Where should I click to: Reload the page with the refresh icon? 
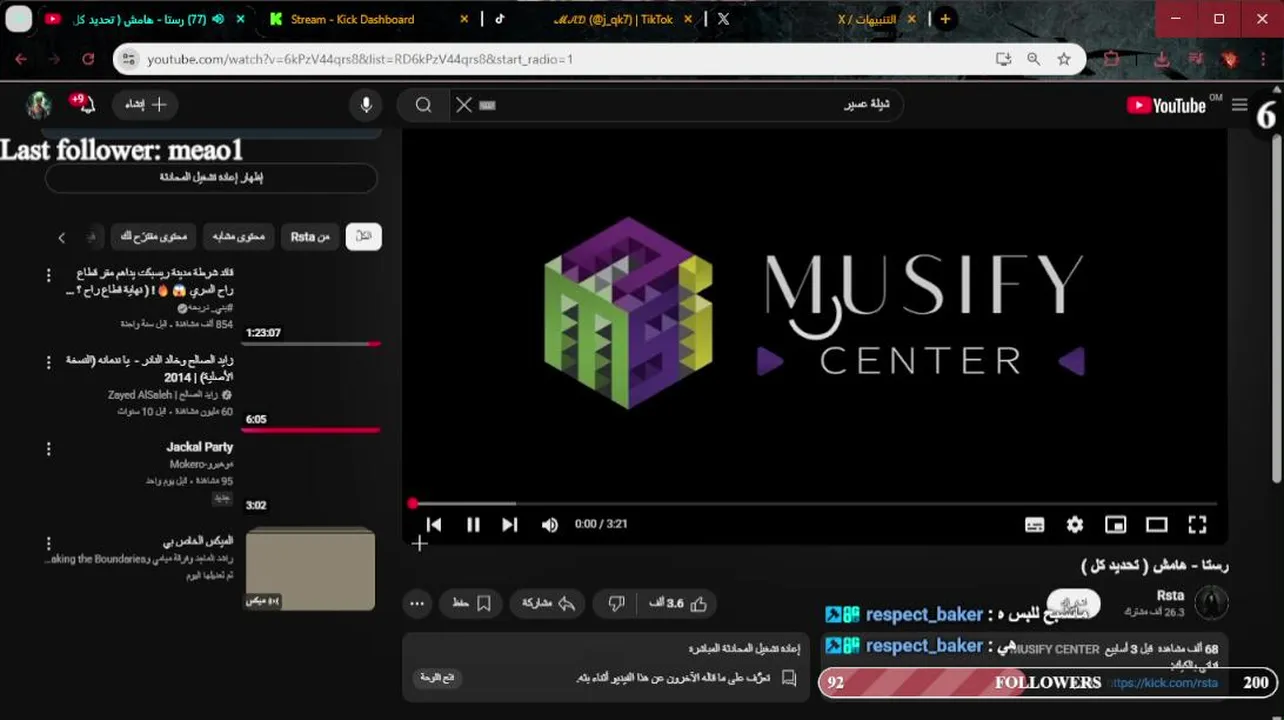[x=88, y=59]
